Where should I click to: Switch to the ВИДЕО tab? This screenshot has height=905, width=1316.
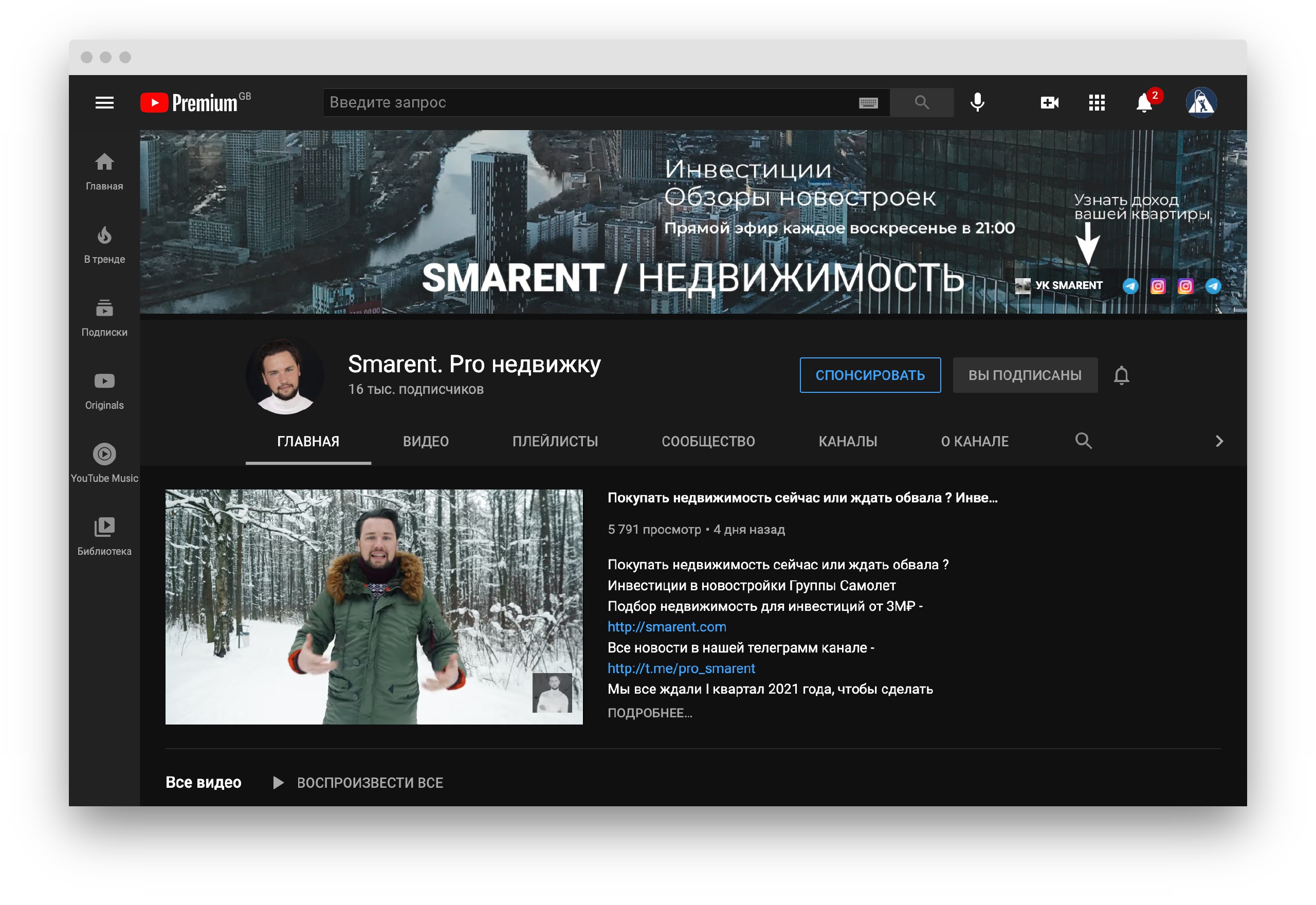click(426, 441)
